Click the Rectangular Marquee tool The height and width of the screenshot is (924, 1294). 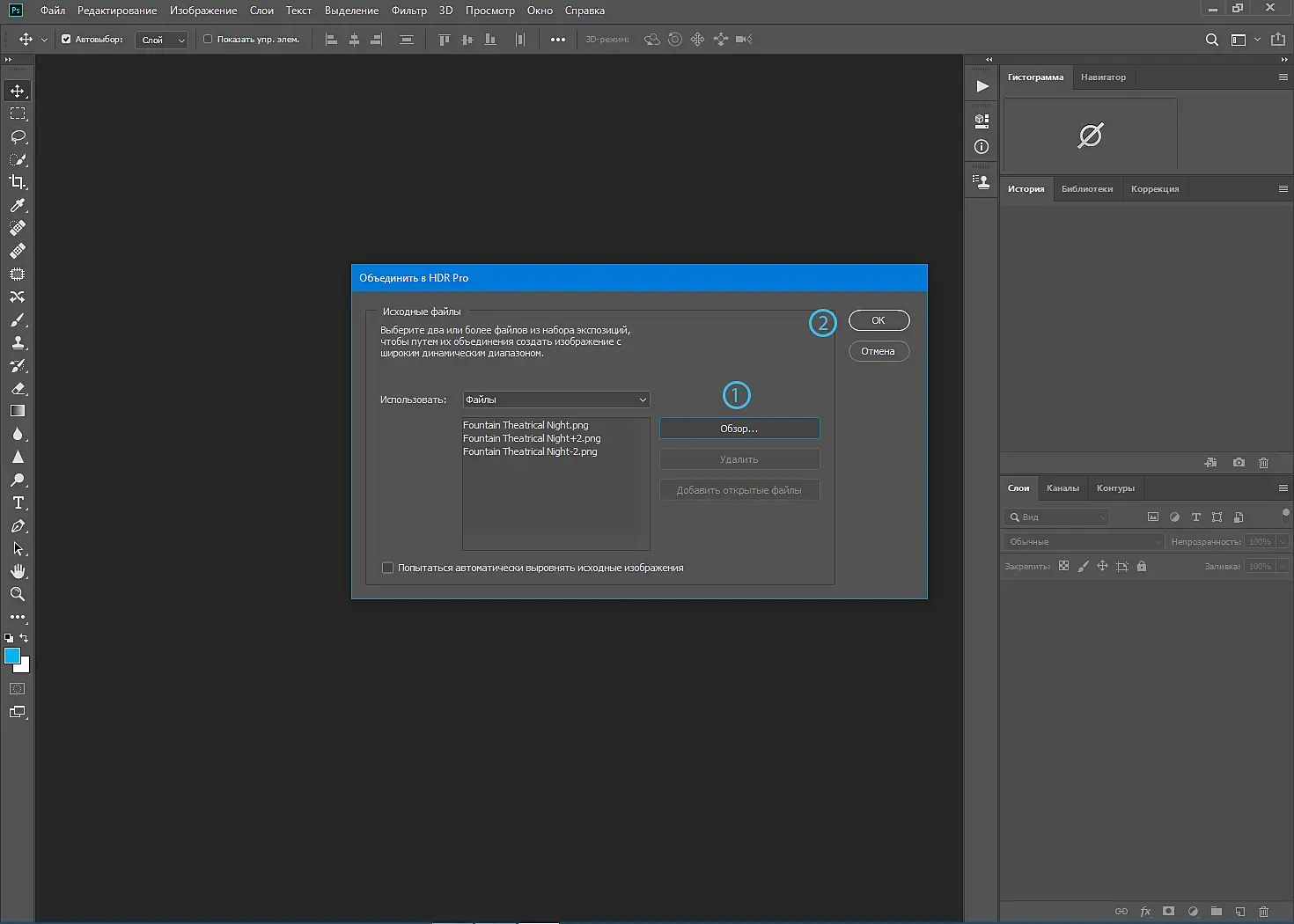coord(18,114)
